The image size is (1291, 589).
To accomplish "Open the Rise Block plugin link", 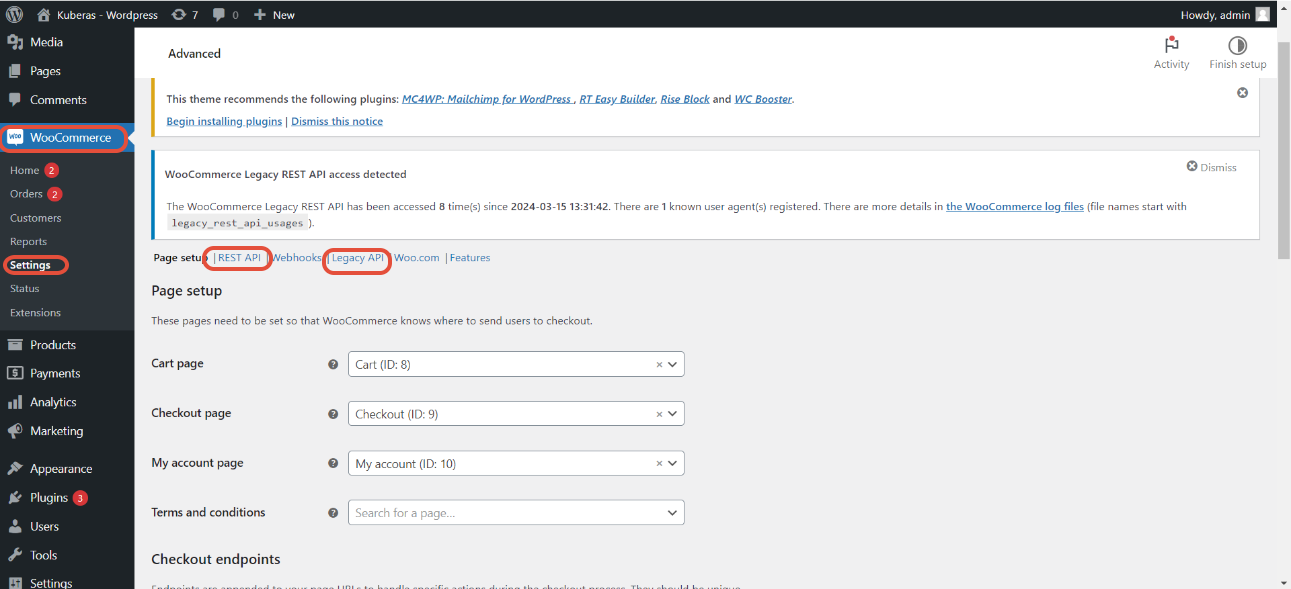I will click(685, 99).
